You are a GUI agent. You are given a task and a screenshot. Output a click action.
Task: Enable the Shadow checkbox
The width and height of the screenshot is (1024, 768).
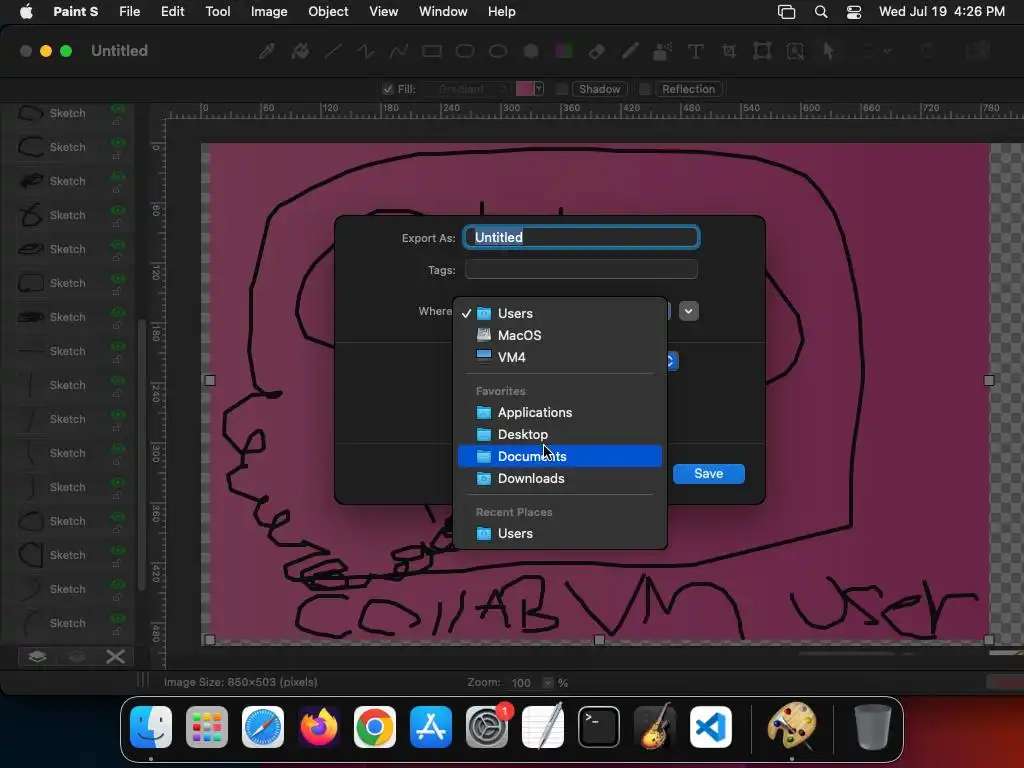[561, 89]
